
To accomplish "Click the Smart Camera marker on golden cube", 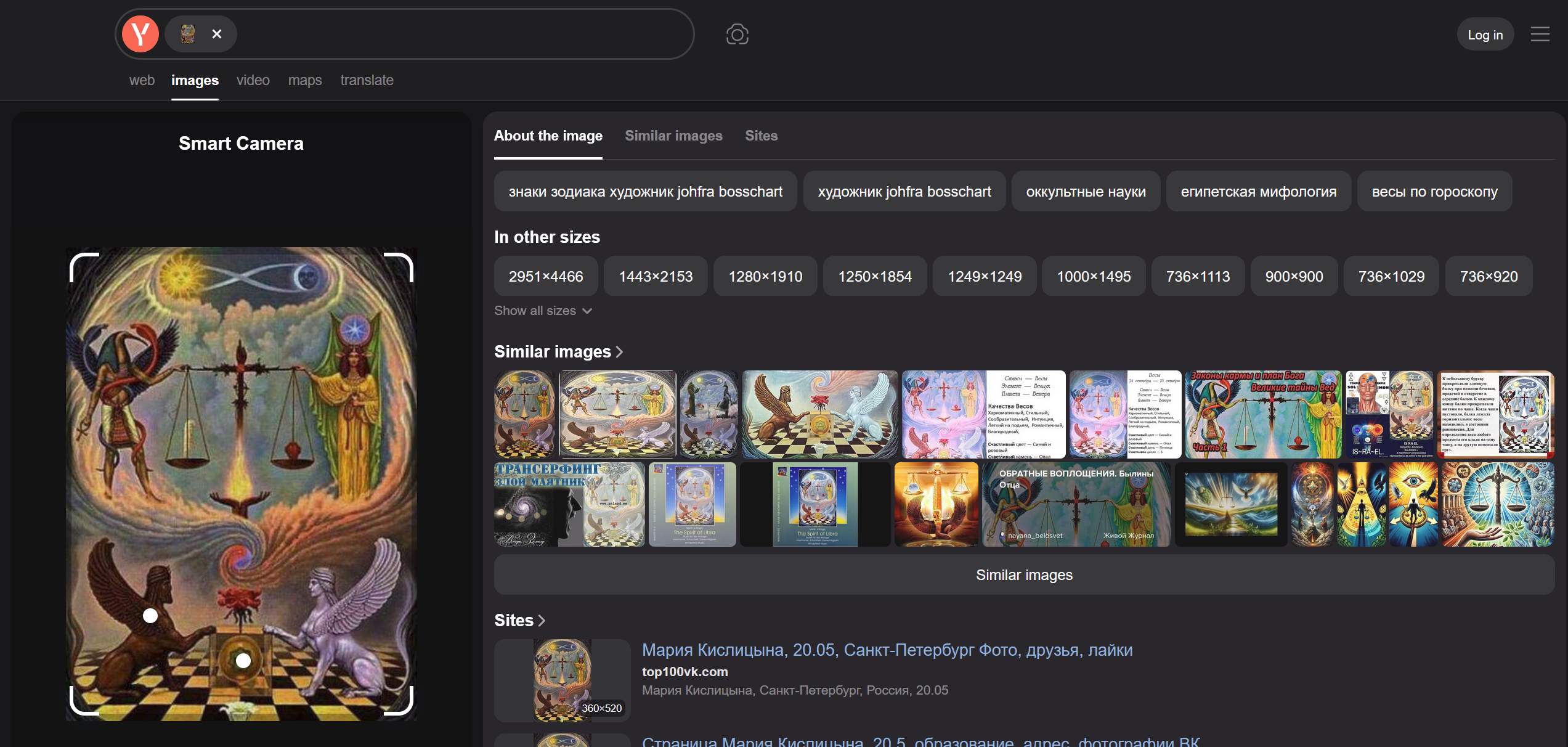I will (x=243, y=661).
